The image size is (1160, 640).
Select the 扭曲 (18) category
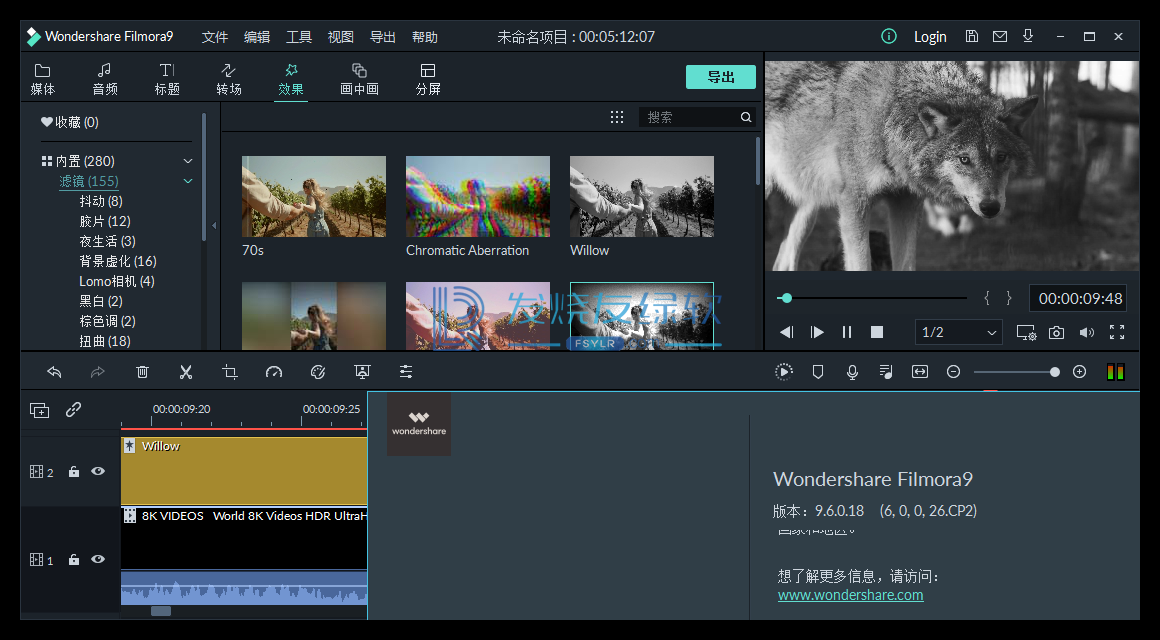(104, 341)
